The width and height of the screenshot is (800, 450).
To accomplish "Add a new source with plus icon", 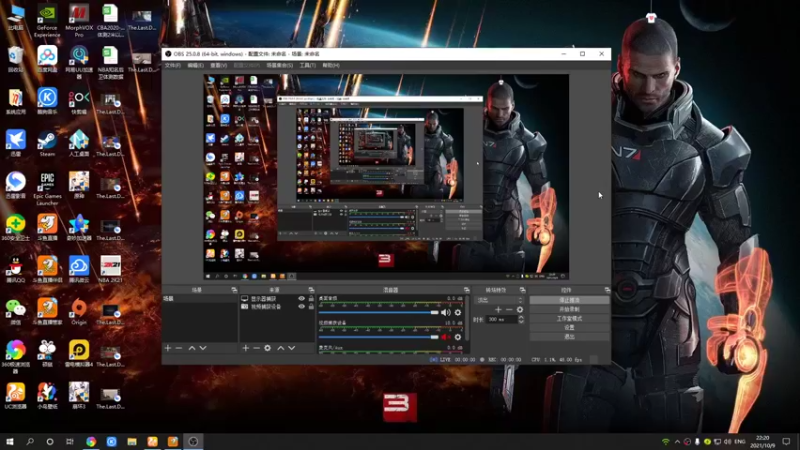I will [x=245, y=348].
